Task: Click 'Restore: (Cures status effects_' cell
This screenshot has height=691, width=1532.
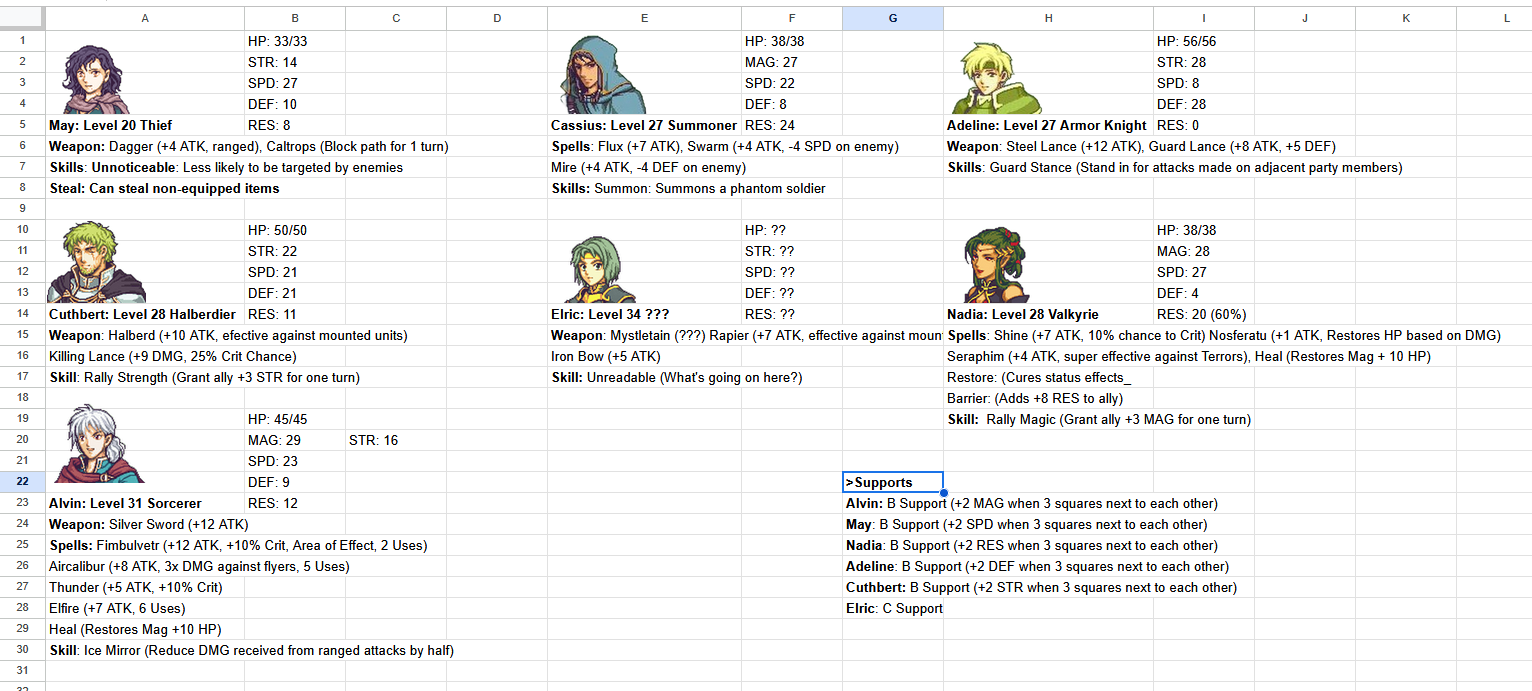Action: click(x=1048, y=377)
